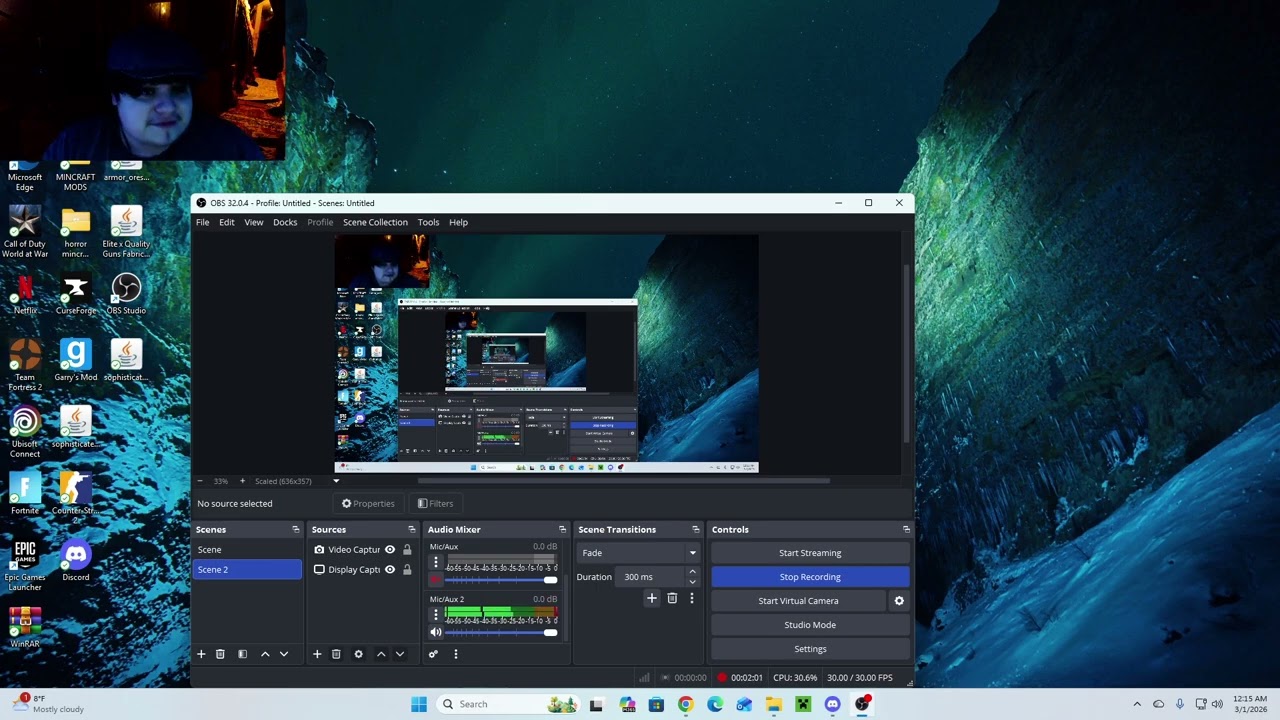Move the selected scene up
The image size is (1280, 720).
pyautogui.click(x=265, y=654)
